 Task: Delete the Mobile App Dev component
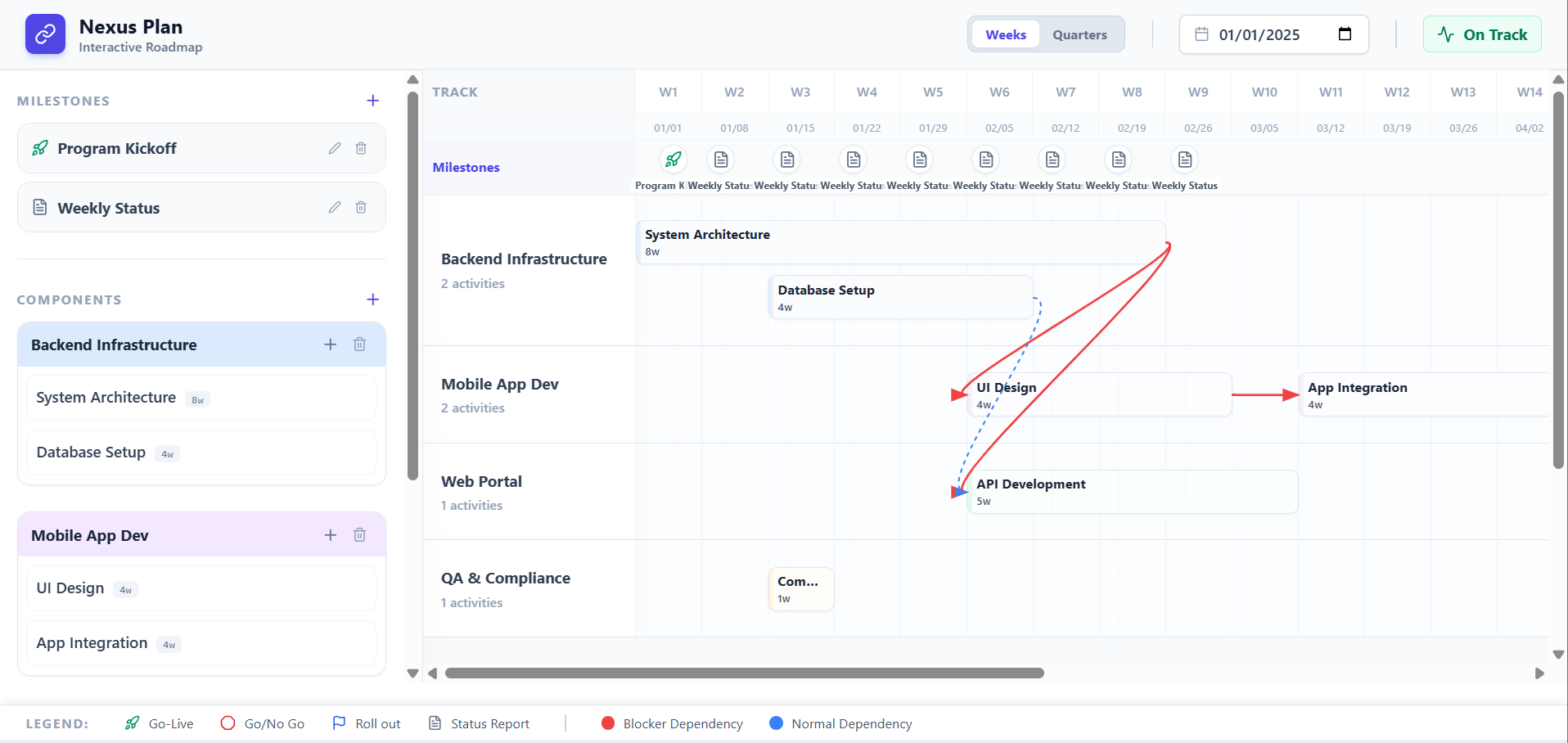pos(359,535)
